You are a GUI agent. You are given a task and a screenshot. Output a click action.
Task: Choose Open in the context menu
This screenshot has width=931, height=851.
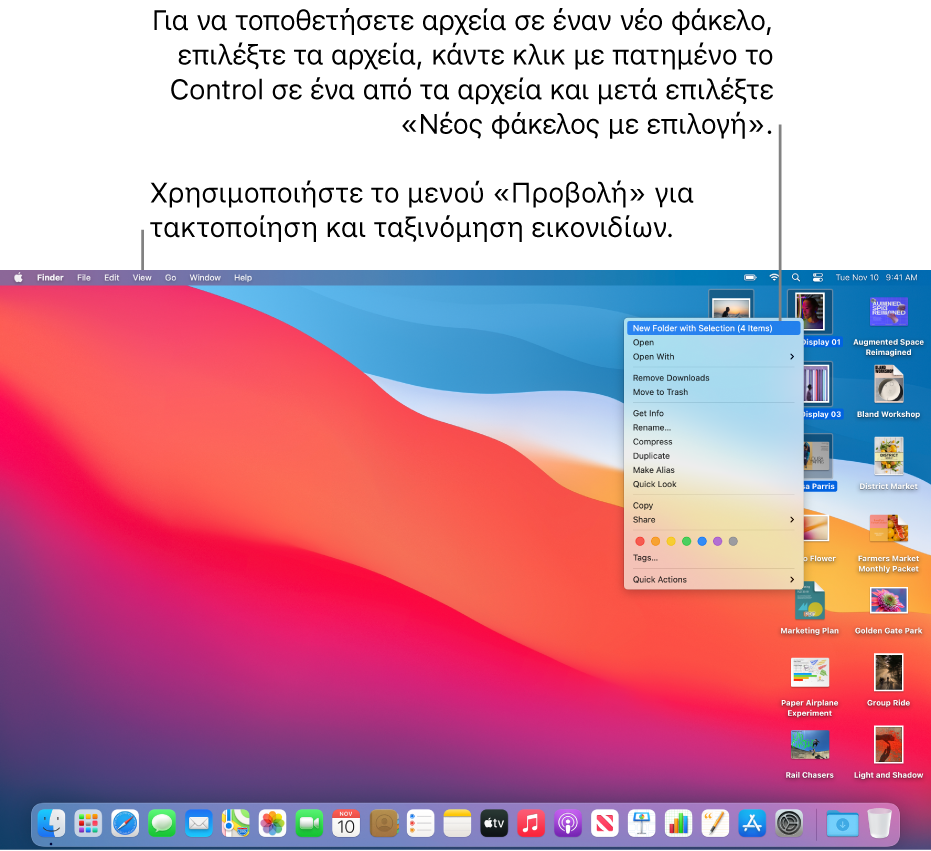[713, 343]
